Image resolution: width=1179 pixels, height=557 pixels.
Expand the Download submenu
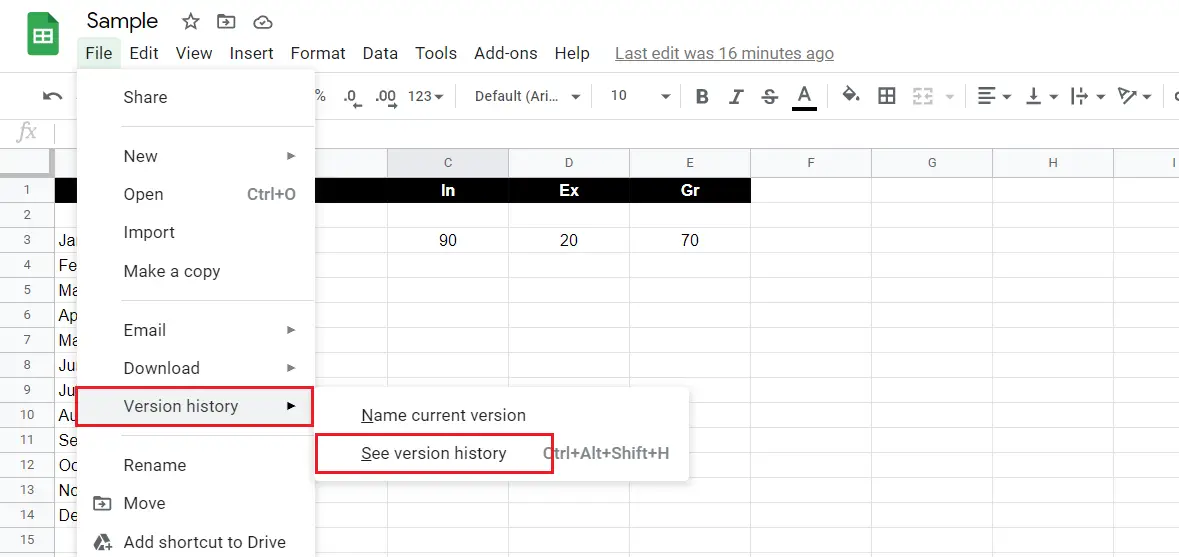[x=195, y=368]
